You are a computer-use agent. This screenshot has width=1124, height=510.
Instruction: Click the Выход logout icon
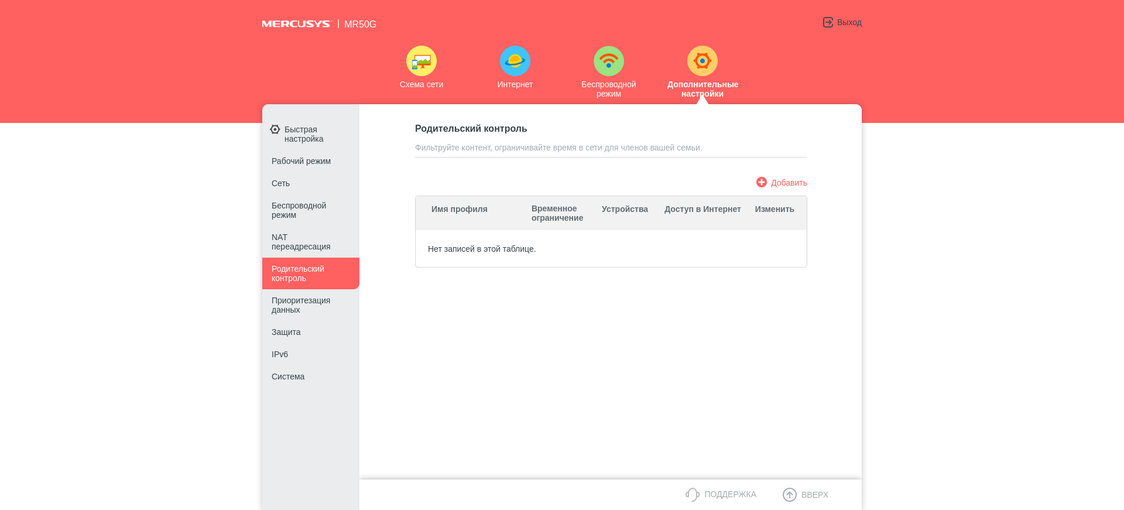click(828, 22)
